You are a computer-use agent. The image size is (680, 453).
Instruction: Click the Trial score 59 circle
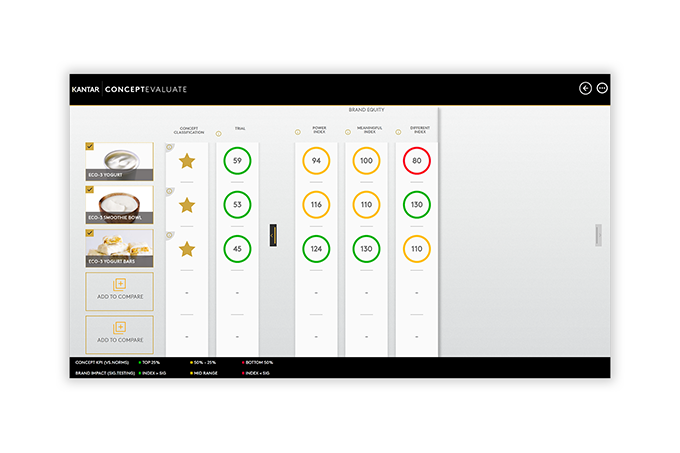(x=237, y=160)
